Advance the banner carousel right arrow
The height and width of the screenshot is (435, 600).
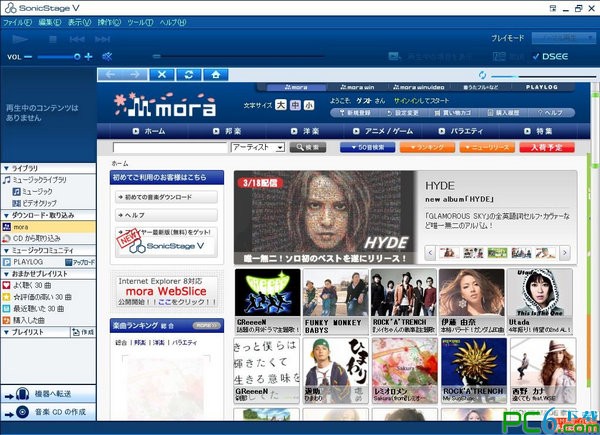tap(565, 253)
